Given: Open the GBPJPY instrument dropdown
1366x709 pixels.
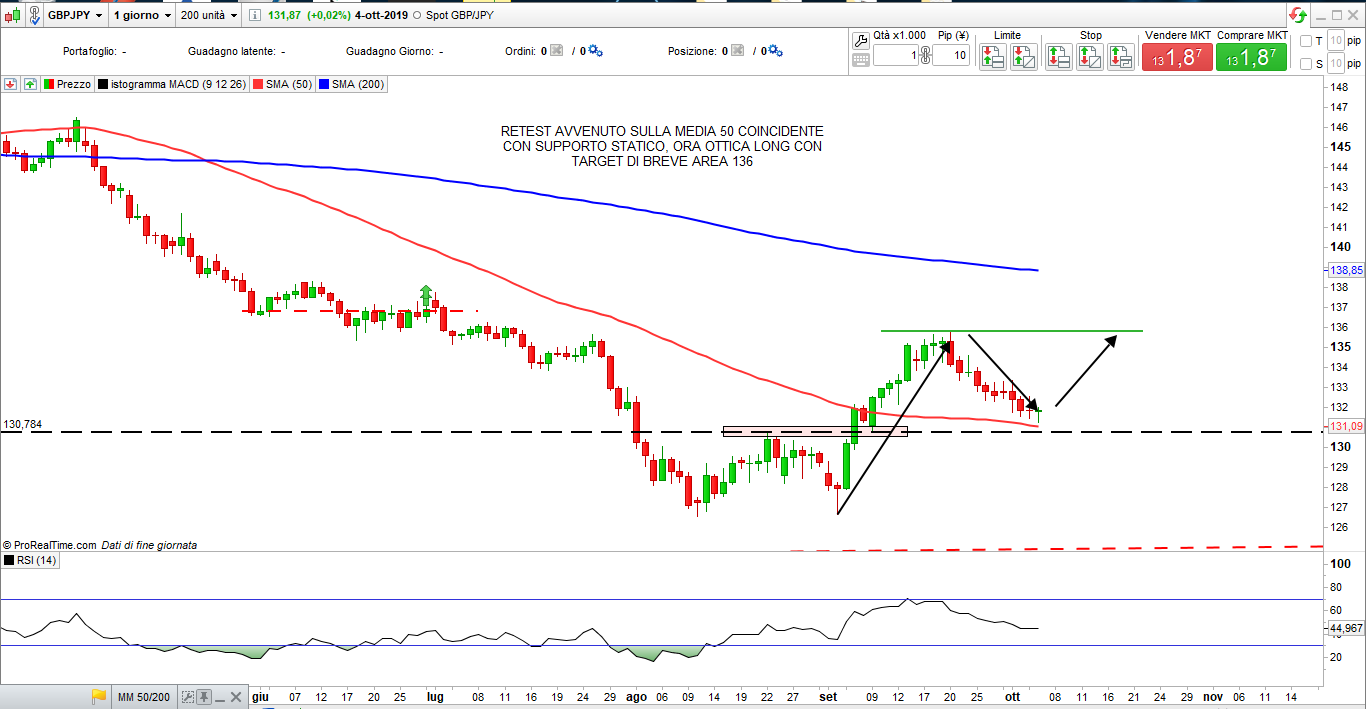Looking at the screenshot, I should click(x=76, y=16).
